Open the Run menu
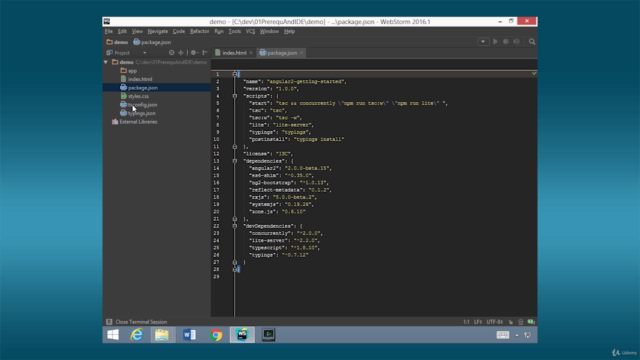The width and height of the screenshot is (640, 360). click(219, 31)
